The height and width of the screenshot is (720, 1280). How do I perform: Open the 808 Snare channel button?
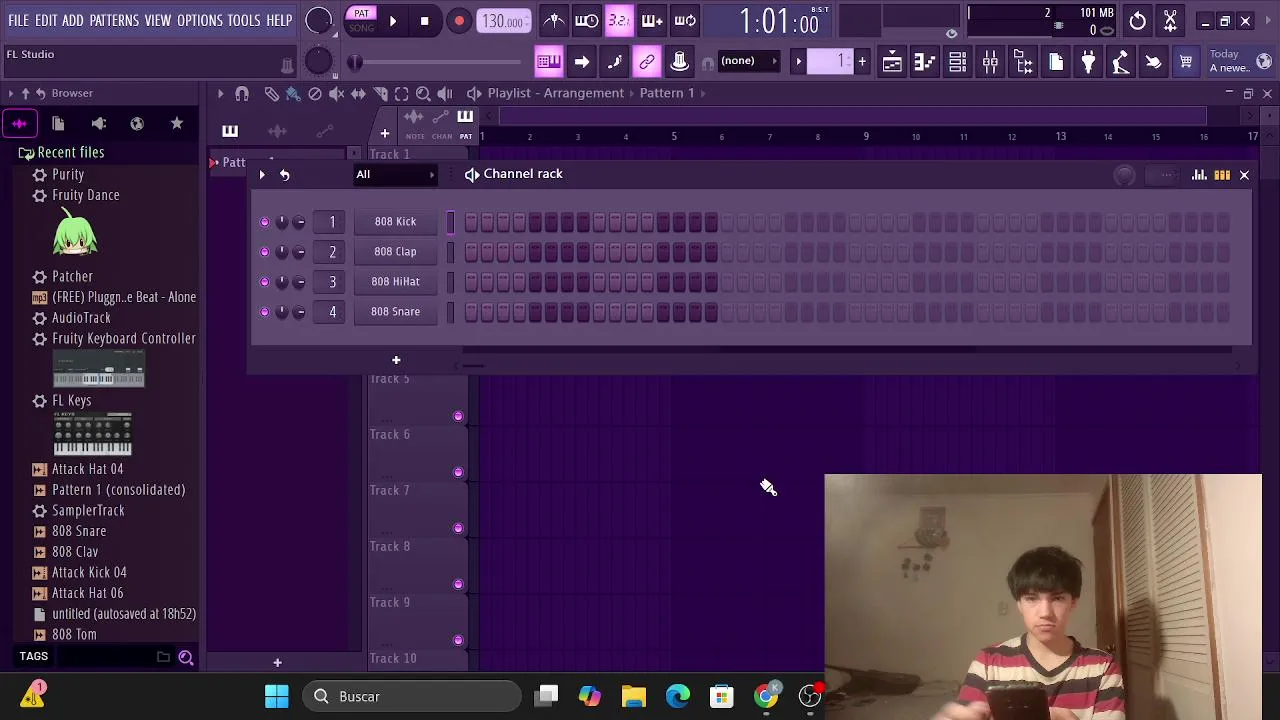coord(396,312)
